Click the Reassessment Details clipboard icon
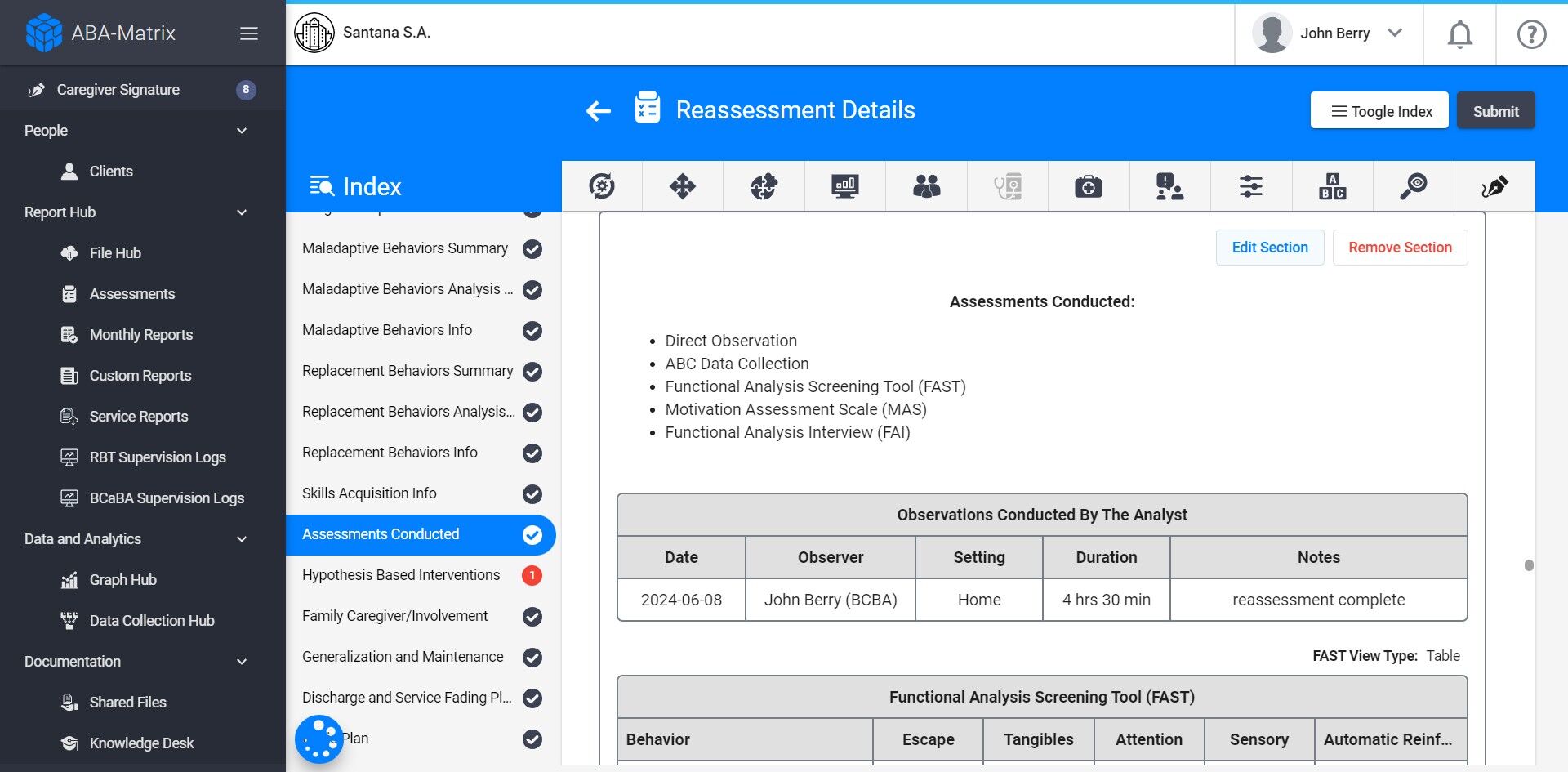The image size is (1568, 772). [x=648, y=108]
